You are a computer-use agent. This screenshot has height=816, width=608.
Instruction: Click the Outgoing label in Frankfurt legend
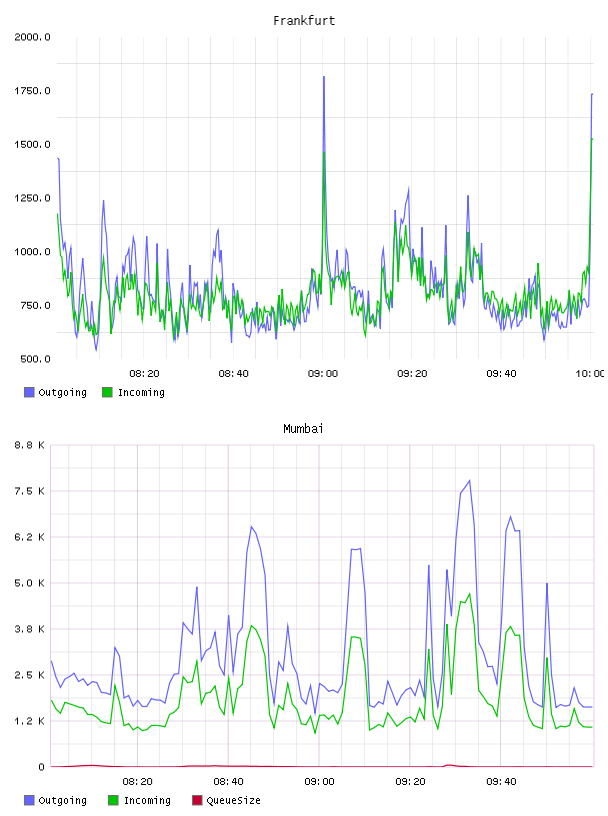click(62, 392)
